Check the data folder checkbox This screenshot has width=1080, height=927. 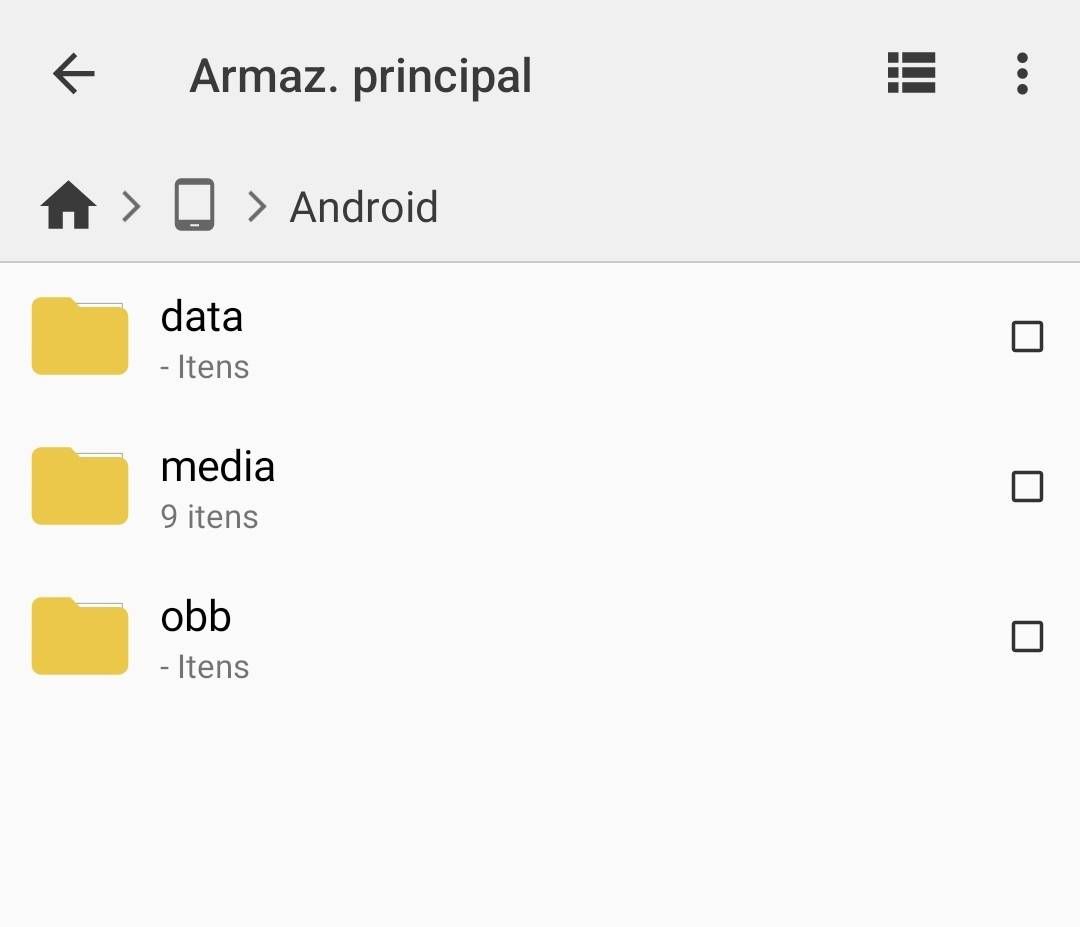[x=1027, y=337]
